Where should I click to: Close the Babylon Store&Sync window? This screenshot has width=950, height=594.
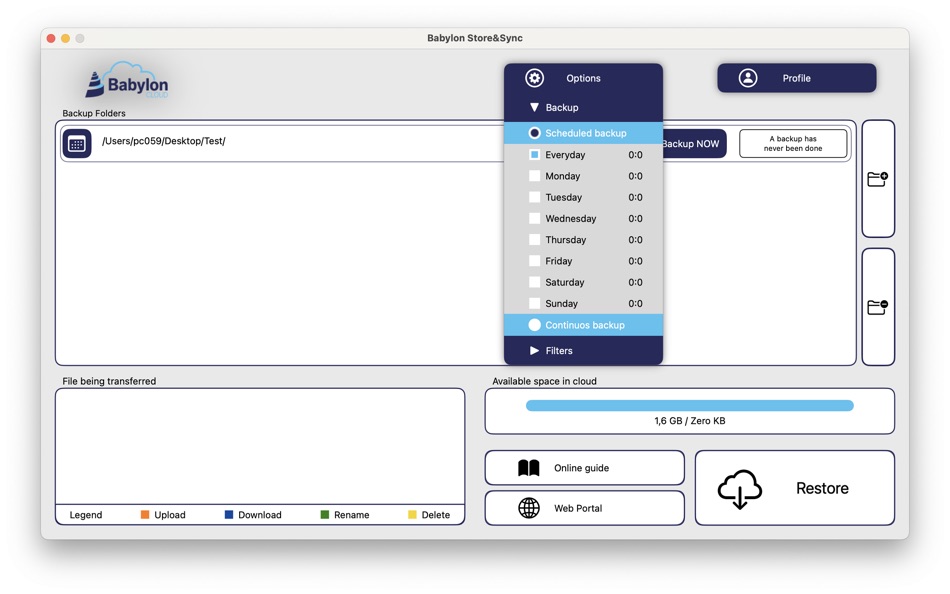pyautogui.click(x=51, y=38)
